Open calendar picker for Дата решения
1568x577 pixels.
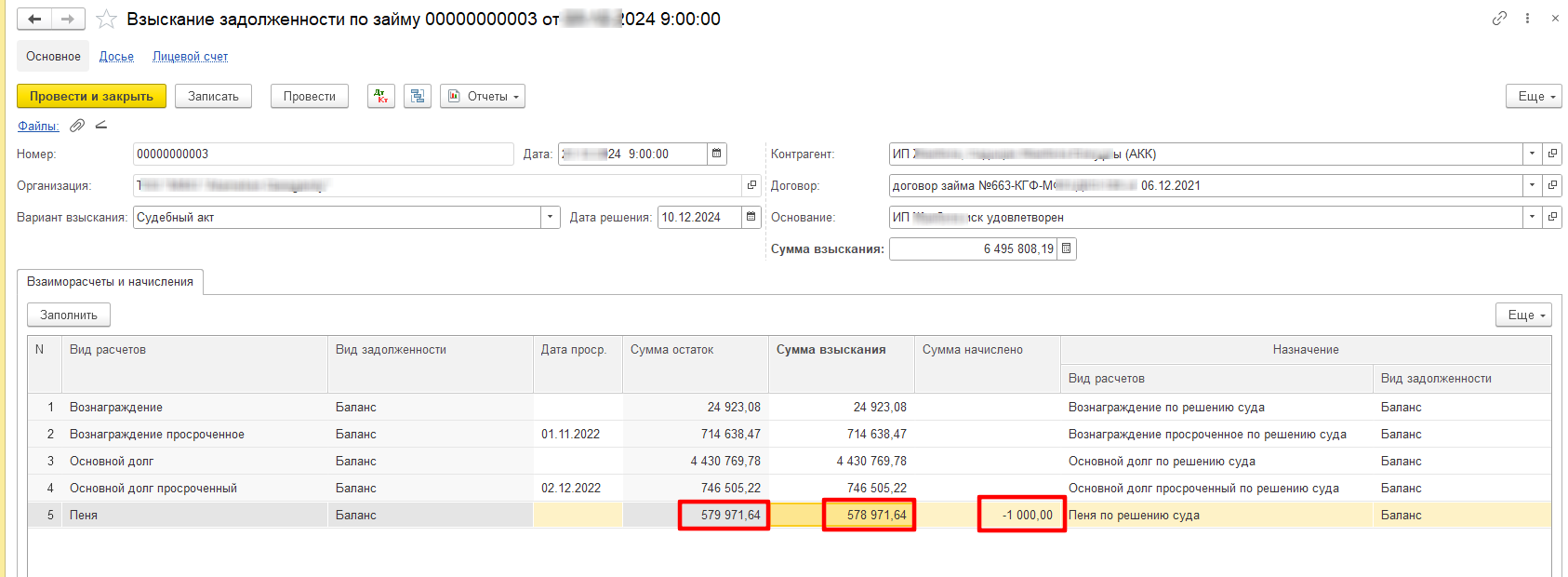[751, 217]
